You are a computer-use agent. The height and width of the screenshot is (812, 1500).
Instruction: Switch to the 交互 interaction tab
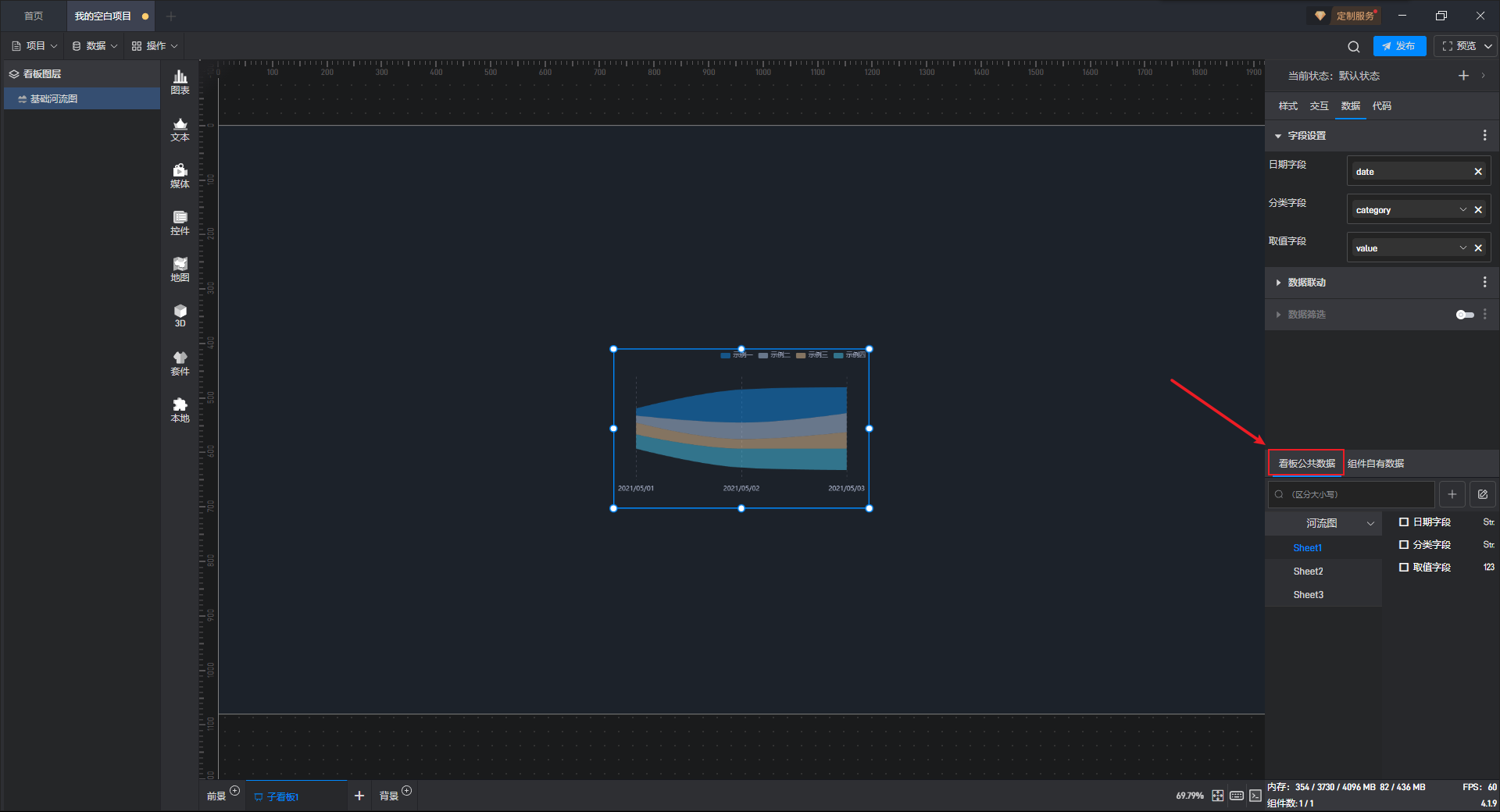click(1319, 106)
